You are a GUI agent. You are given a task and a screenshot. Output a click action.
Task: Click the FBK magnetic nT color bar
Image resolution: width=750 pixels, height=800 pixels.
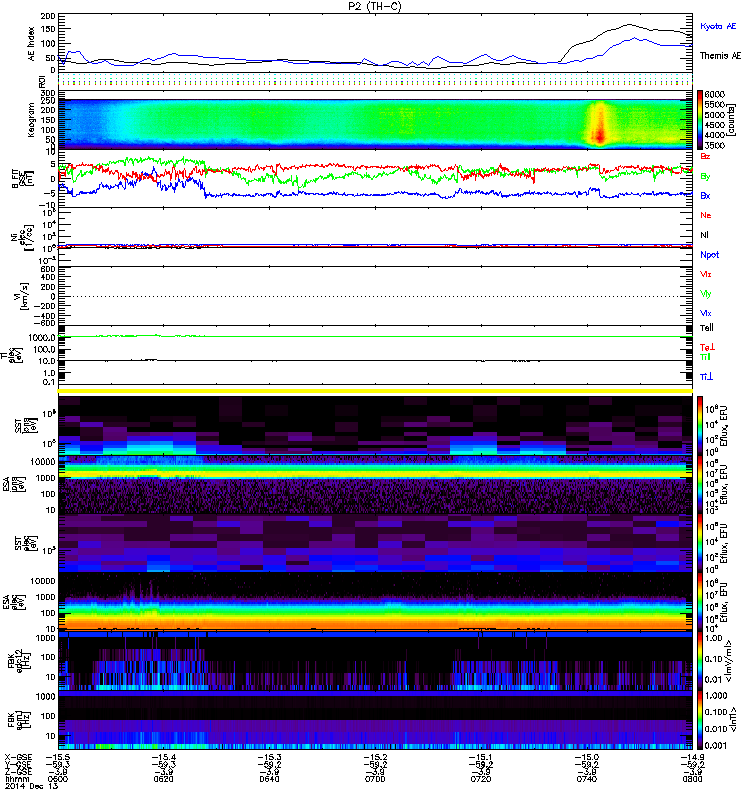point(700,720)
